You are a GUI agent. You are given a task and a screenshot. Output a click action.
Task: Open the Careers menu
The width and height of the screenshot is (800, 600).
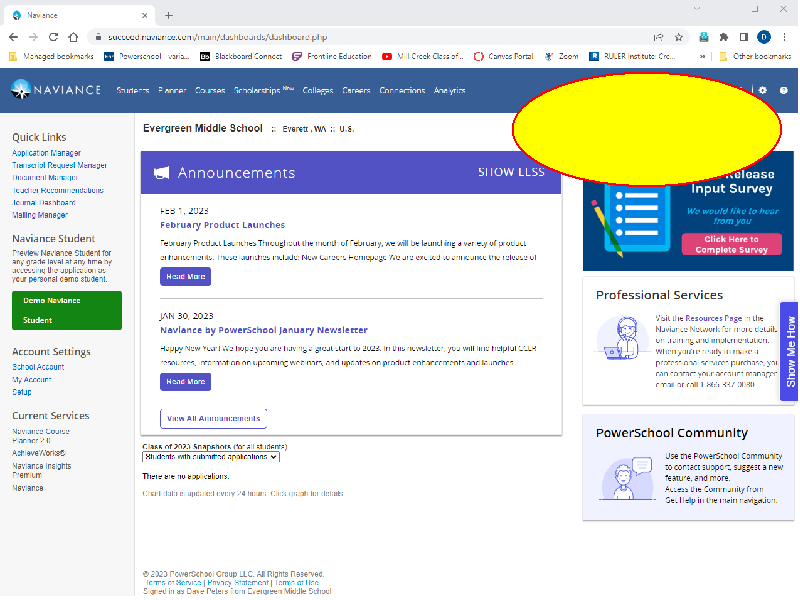click(x=356, y=90)
